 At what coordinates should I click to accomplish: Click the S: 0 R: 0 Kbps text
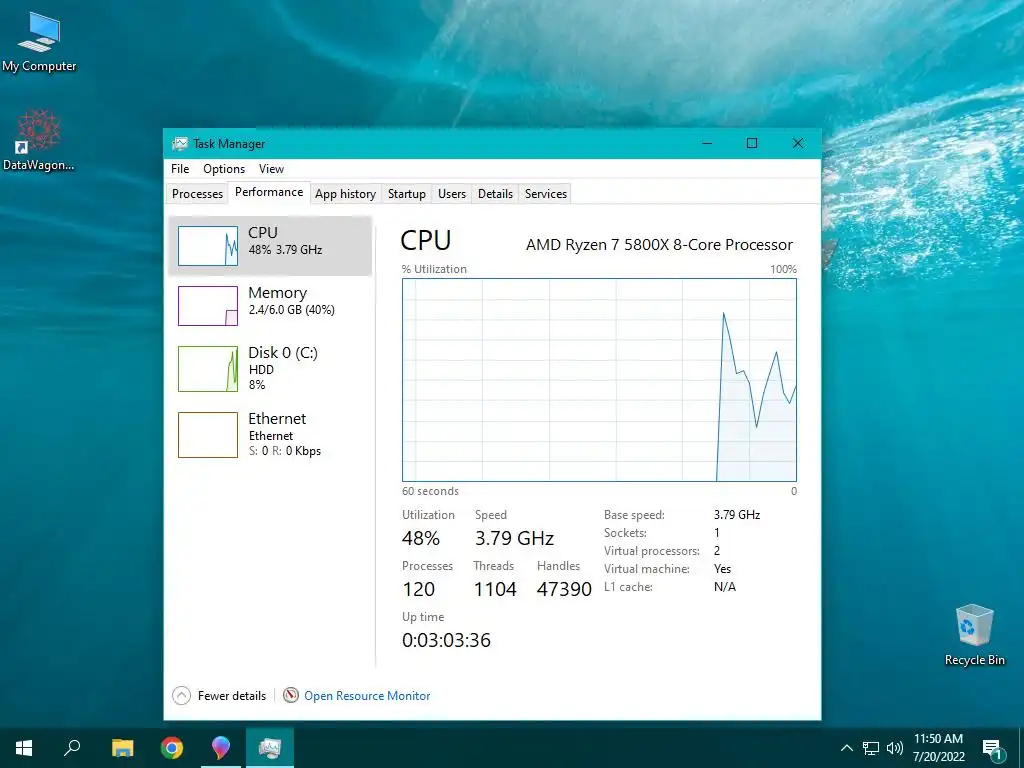(x=285, y=451)
